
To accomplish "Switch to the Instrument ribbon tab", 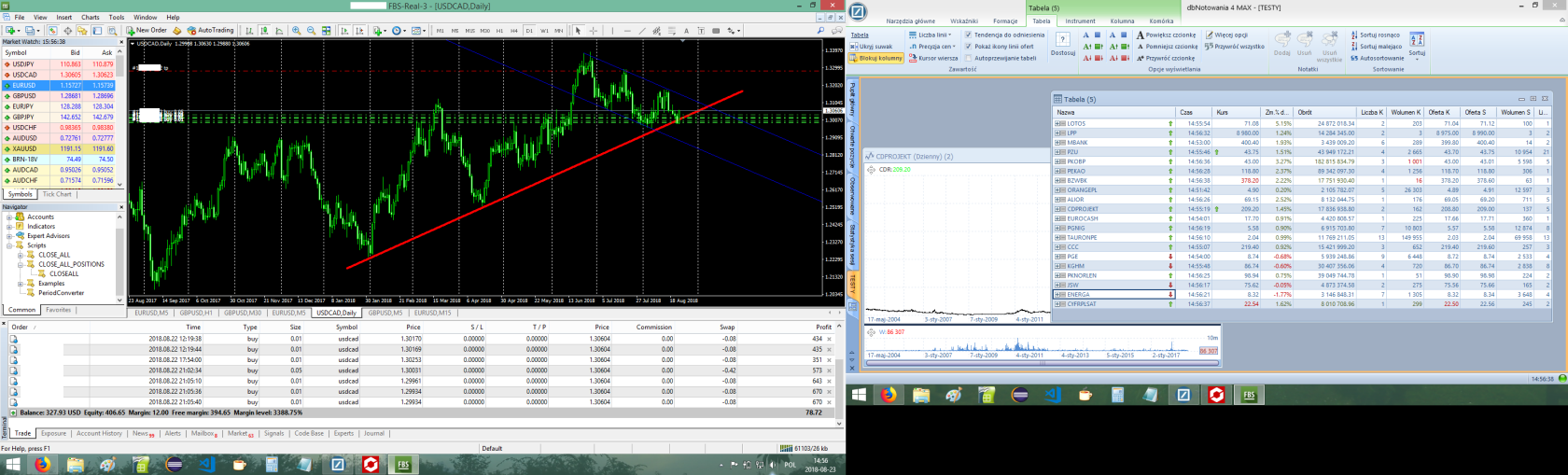I will click(x=1081, y=21).
